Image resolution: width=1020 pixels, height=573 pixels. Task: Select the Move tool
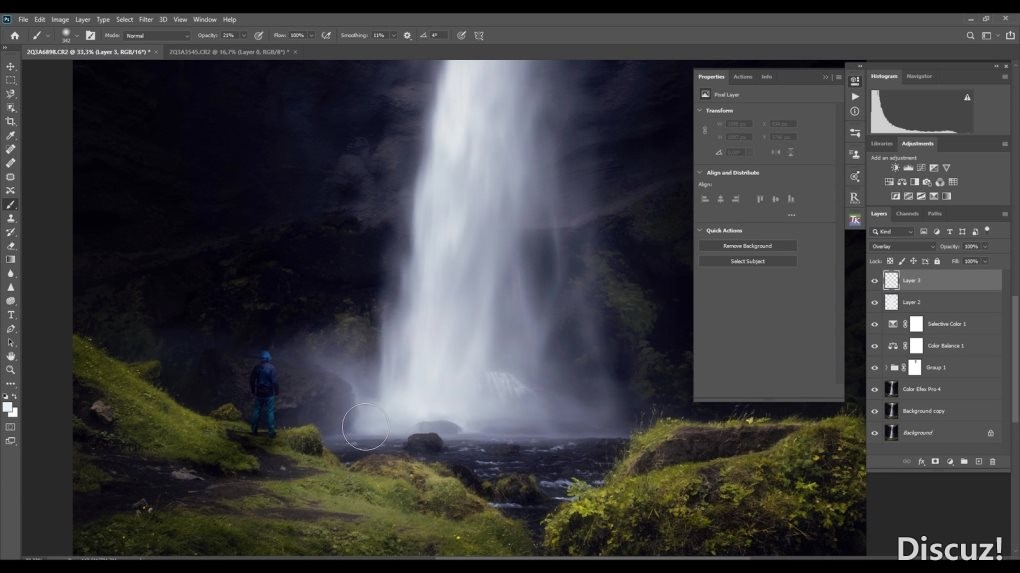pyautogui.click(x=10, y=66)
